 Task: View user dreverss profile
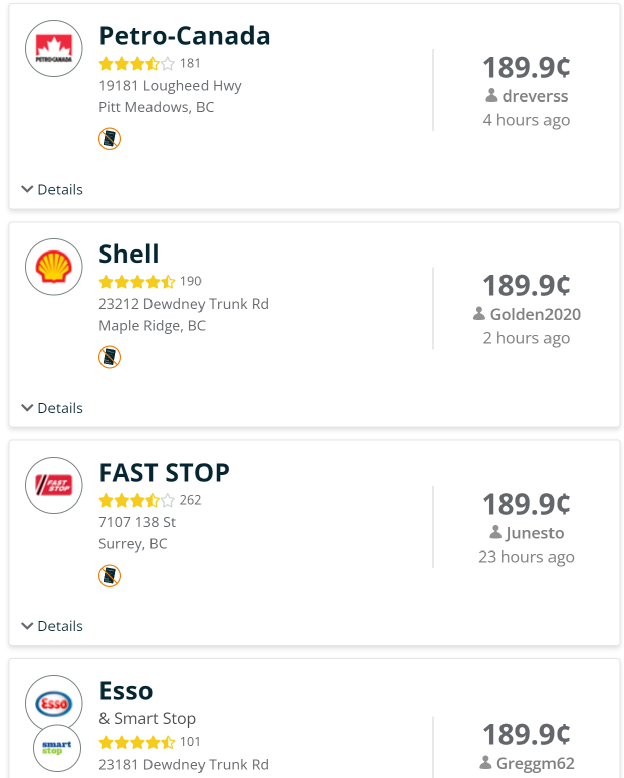[x=533, y=96]
